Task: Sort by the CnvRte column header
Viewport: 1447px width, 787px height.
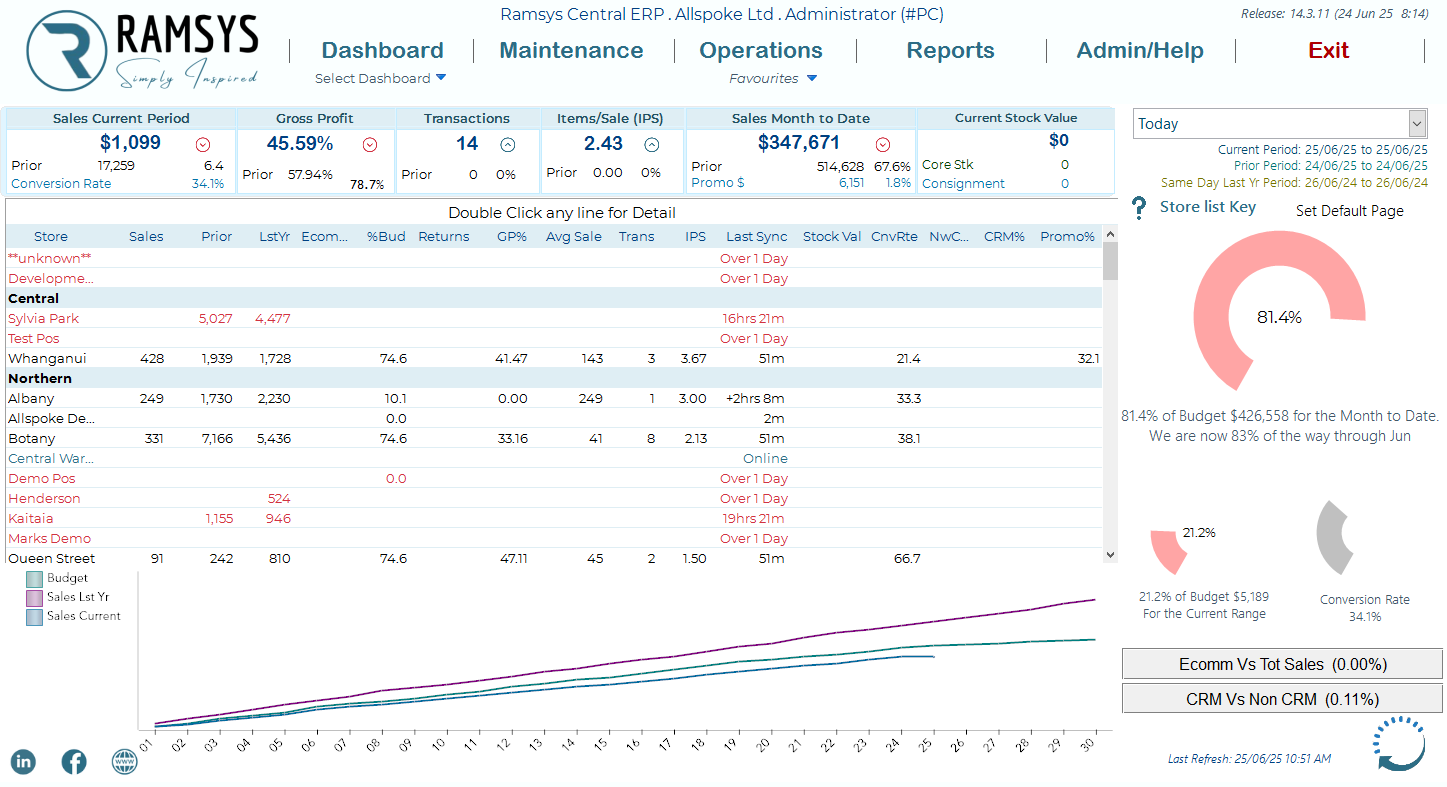Action: click(895, 237)
